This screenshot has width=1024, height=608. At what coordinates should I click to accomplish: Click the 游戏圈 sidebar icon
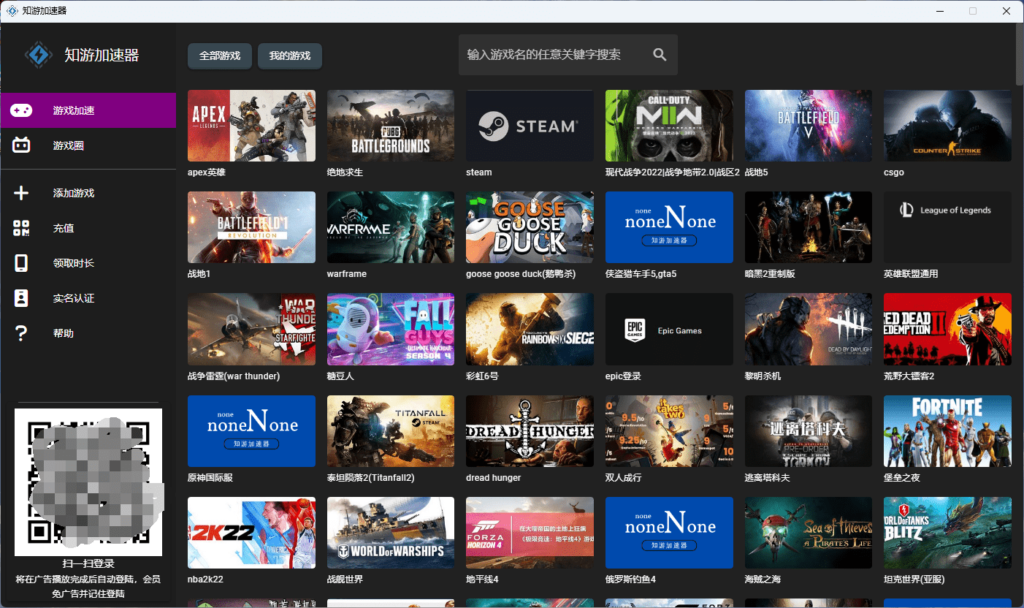pos(21,145)
